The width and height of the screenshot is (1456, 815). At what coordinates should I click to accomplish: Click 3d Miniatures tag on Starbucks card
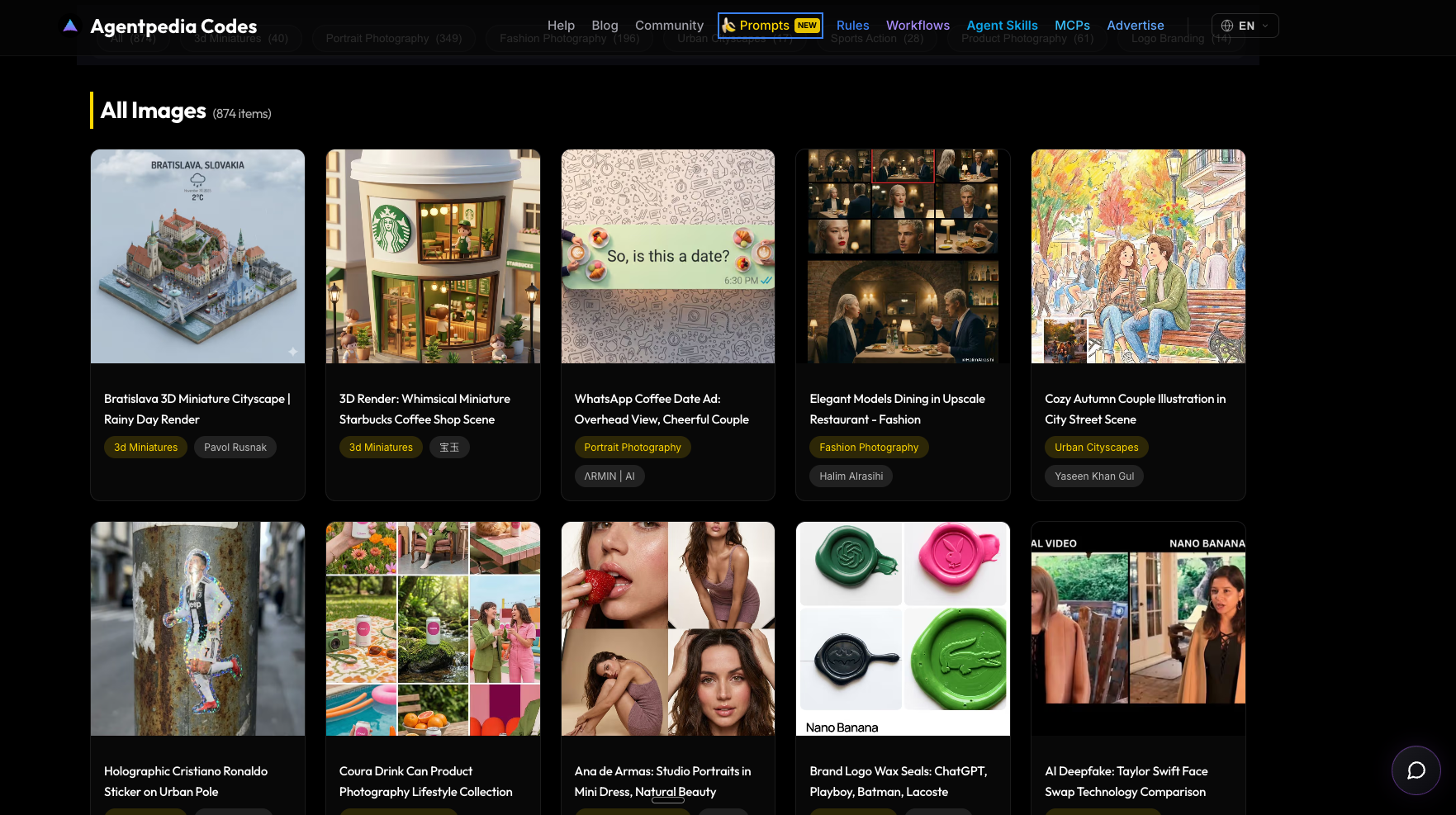click(381, 448)
